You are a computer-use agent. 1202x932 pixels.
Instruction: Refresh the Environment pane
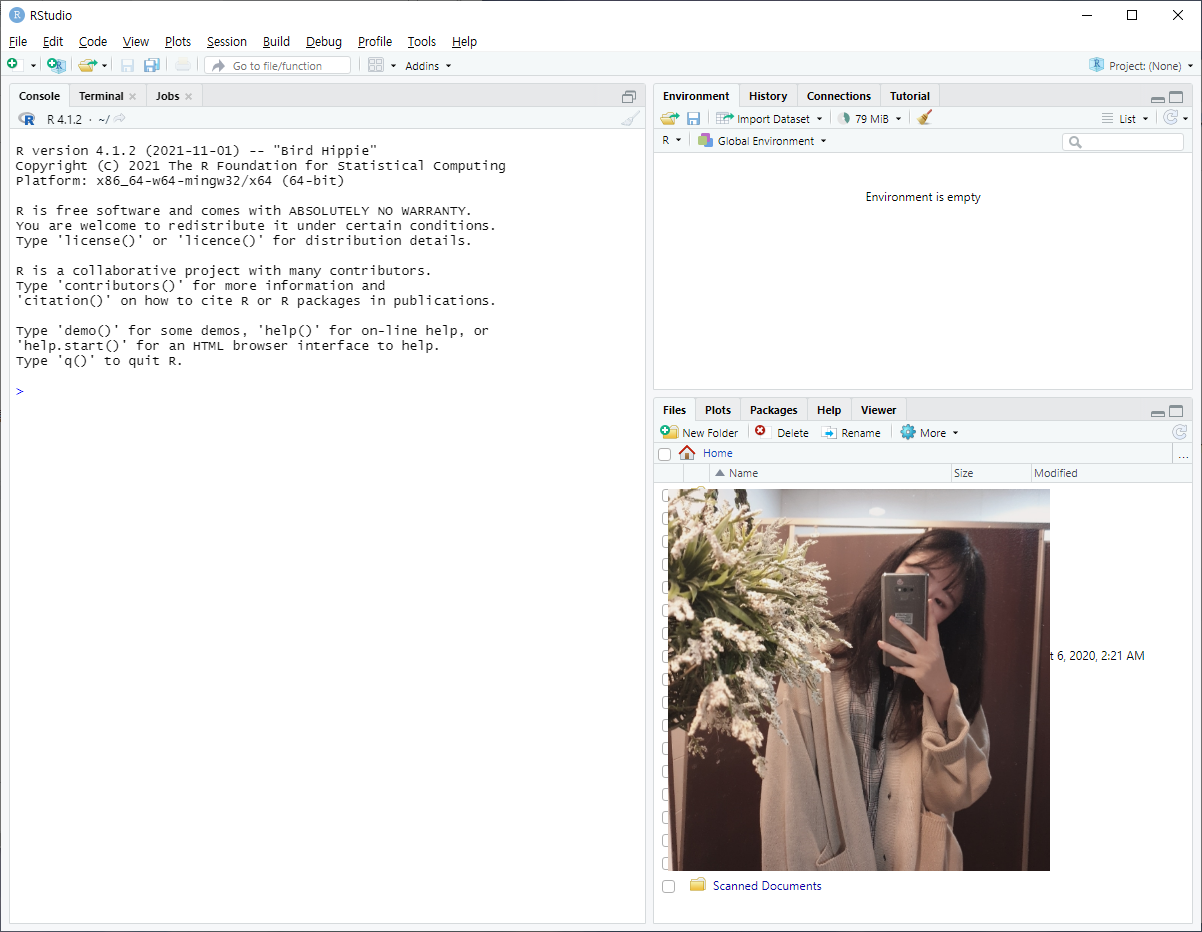click(x=1170, y=118)
